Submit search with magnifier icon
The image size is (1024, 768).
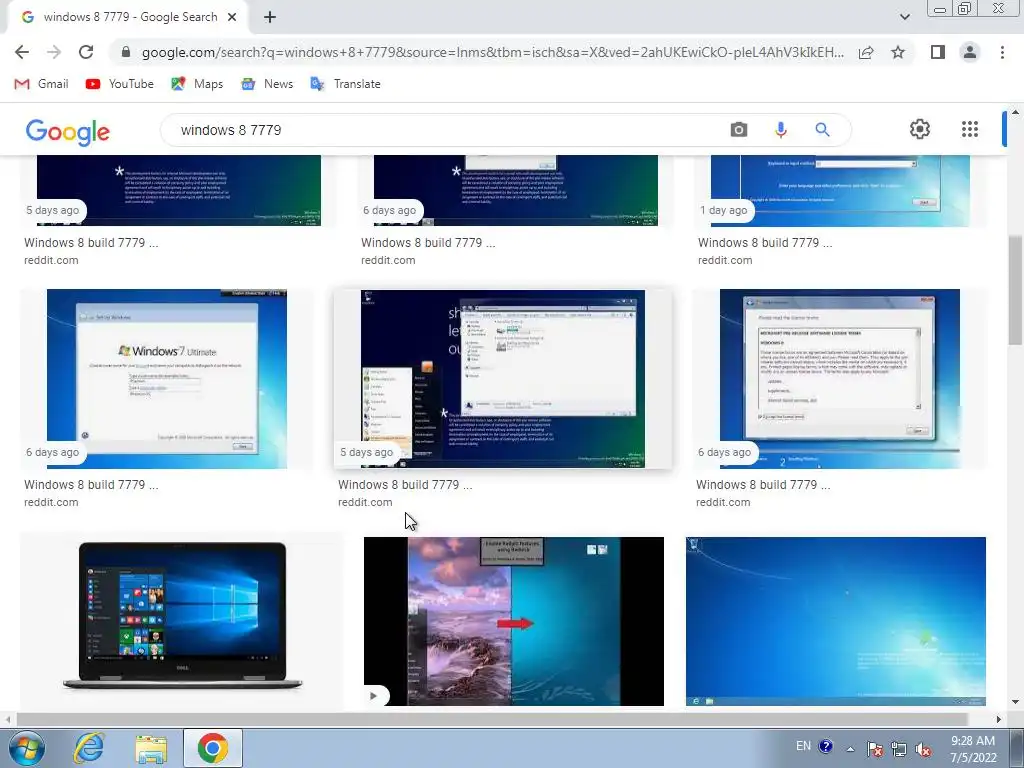coord(822,130)
